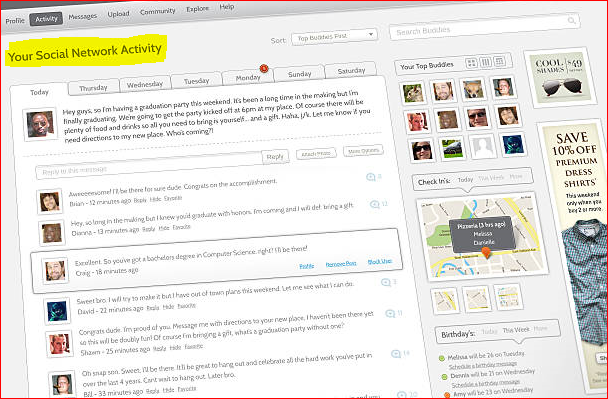The height and width of the screenshot is (399, 608).
Task: Click the Cool Shades sunglasses ad thumbnail
Action: pos(560,77)
